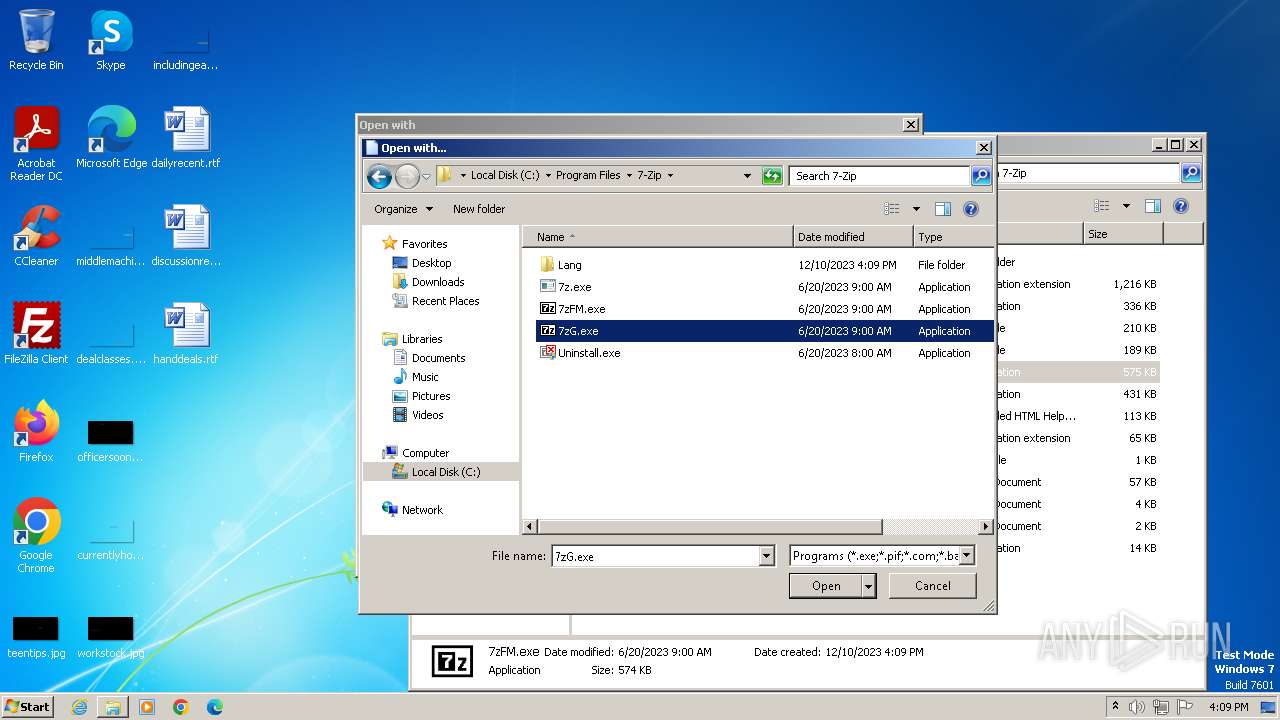This screenshot has width=1280, height=720.
Task: Select Uninstall.exe in file list
Action: point(589,353)
